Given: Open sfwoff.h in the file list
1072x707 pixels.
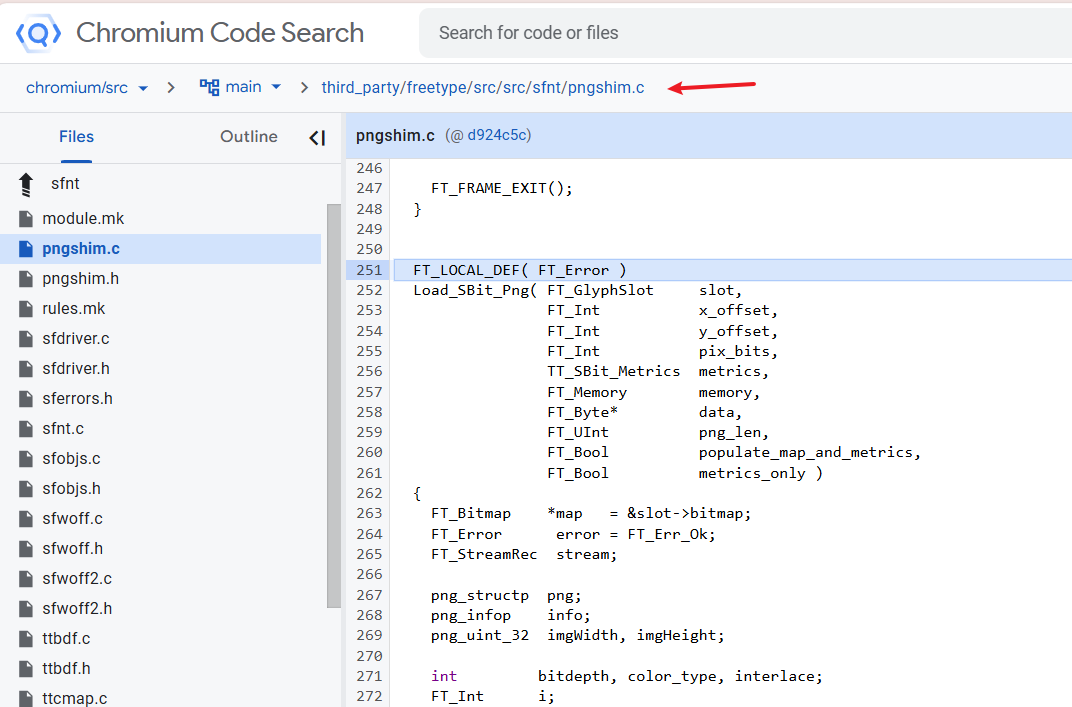Looking at the screenshot, I should pos(72,549).
